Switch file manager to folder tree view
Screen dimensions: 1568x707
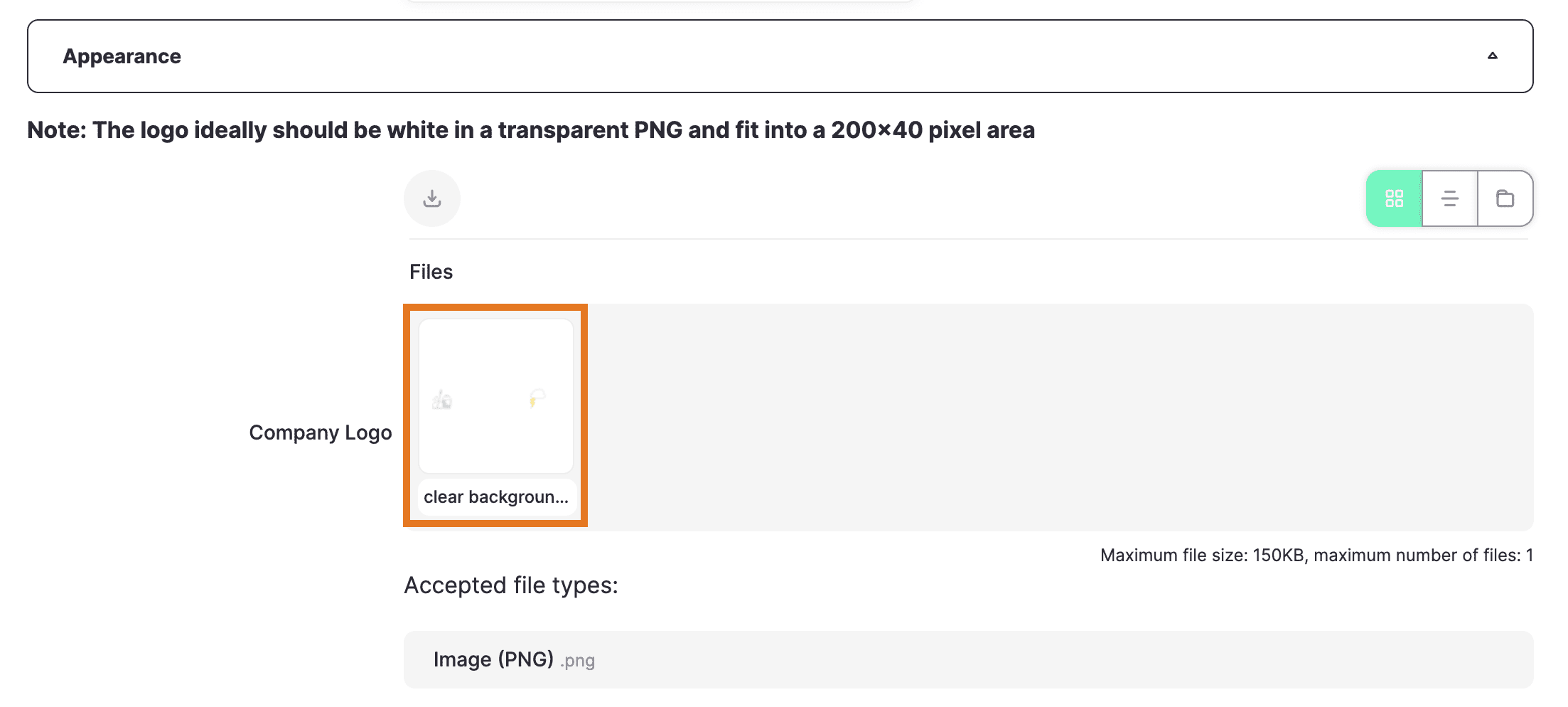1505,198
